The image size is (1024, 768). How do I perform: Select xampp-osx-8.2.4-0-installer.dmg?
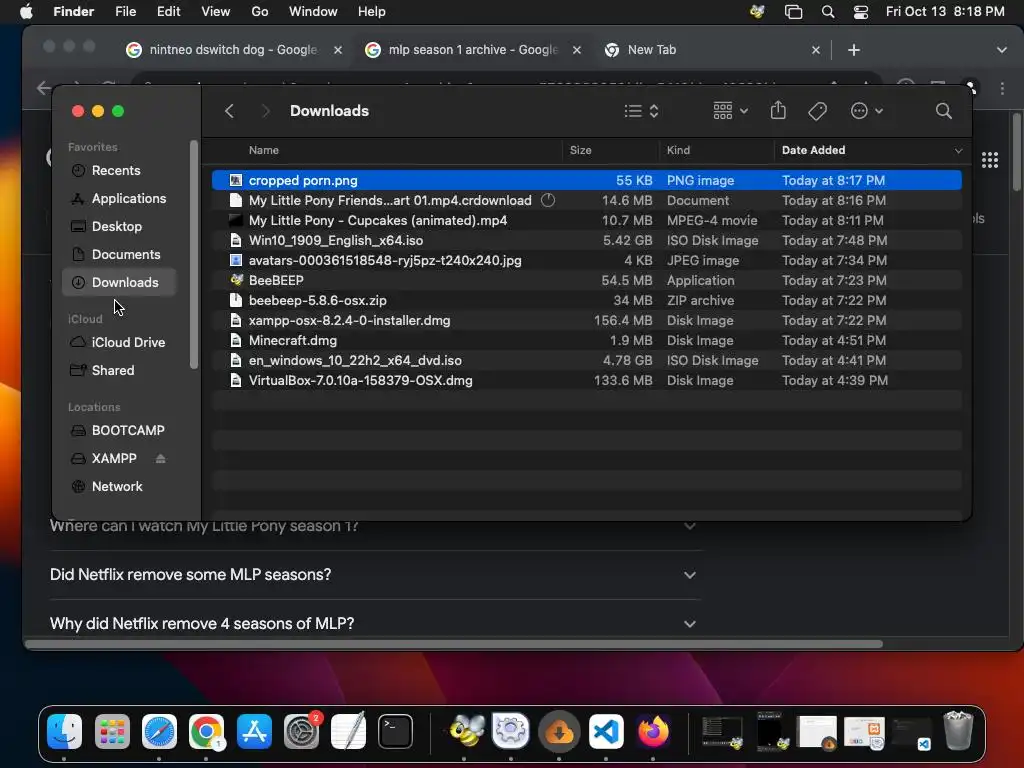[586, 321]
